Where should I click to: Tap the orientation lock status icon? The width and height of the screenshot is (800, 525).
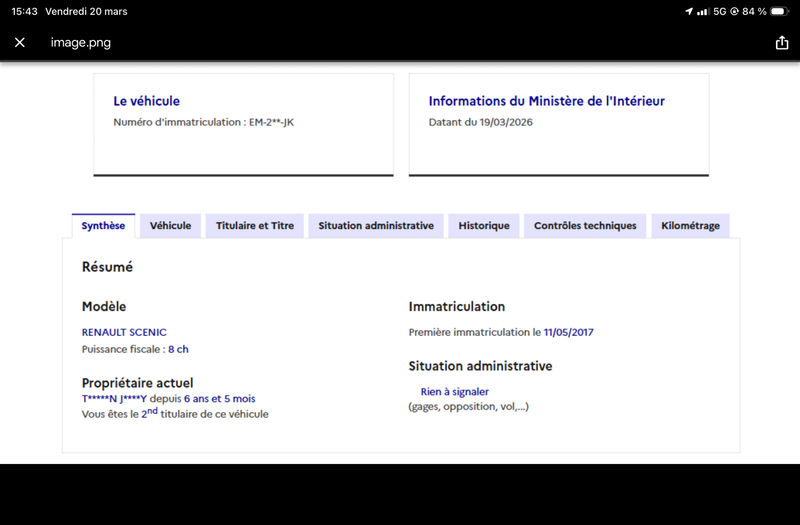pyautogui.click(x=734, y=11)
